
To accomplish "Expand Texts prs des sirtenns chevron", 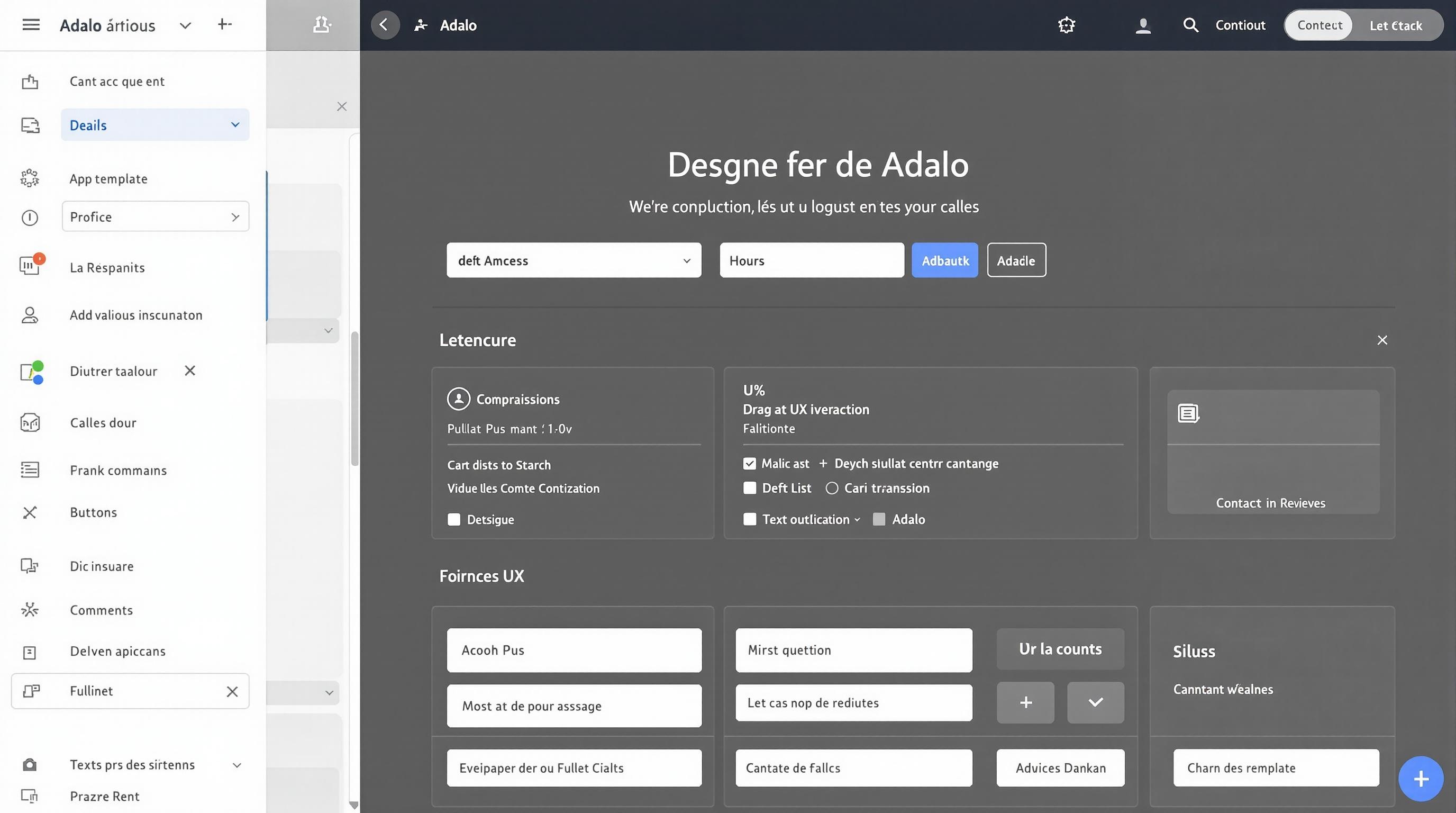I will pyautogui.click(x=237, y=765).
